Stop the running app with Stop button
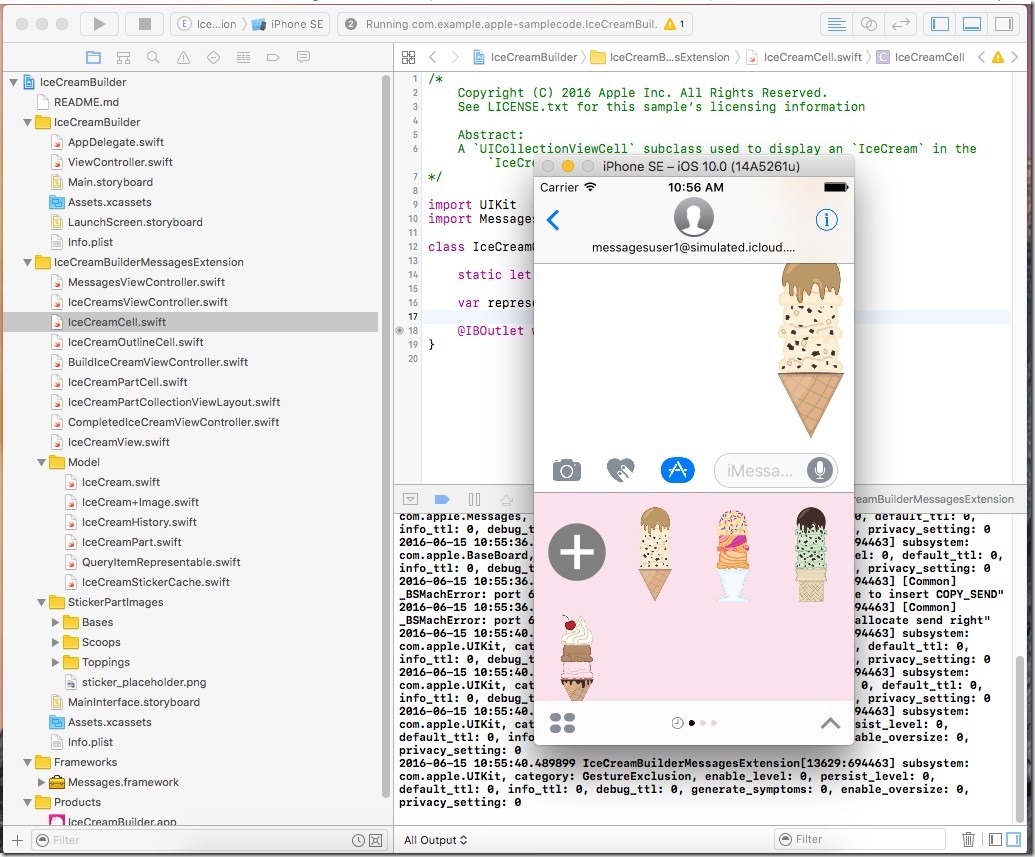Screen dimensions: 1035x857 click(145, 24)
